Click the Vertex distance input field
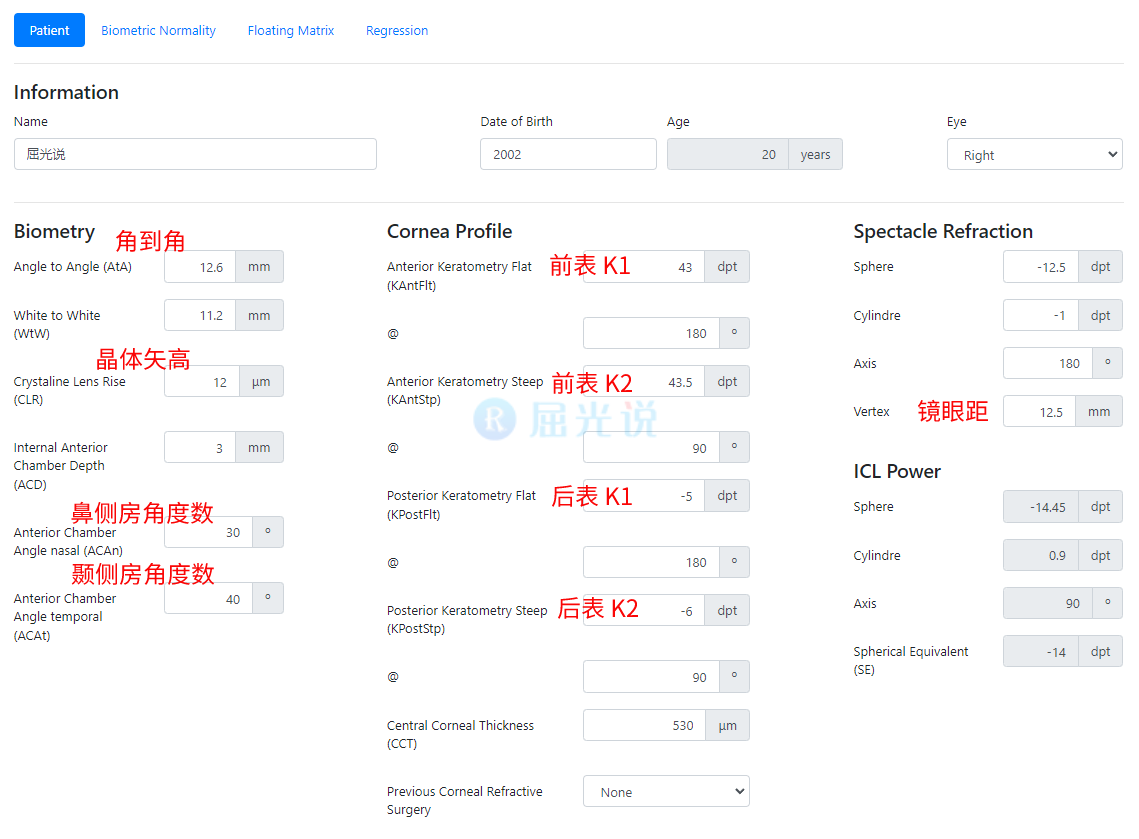 pyautogui.click(x=1039, y=412)
